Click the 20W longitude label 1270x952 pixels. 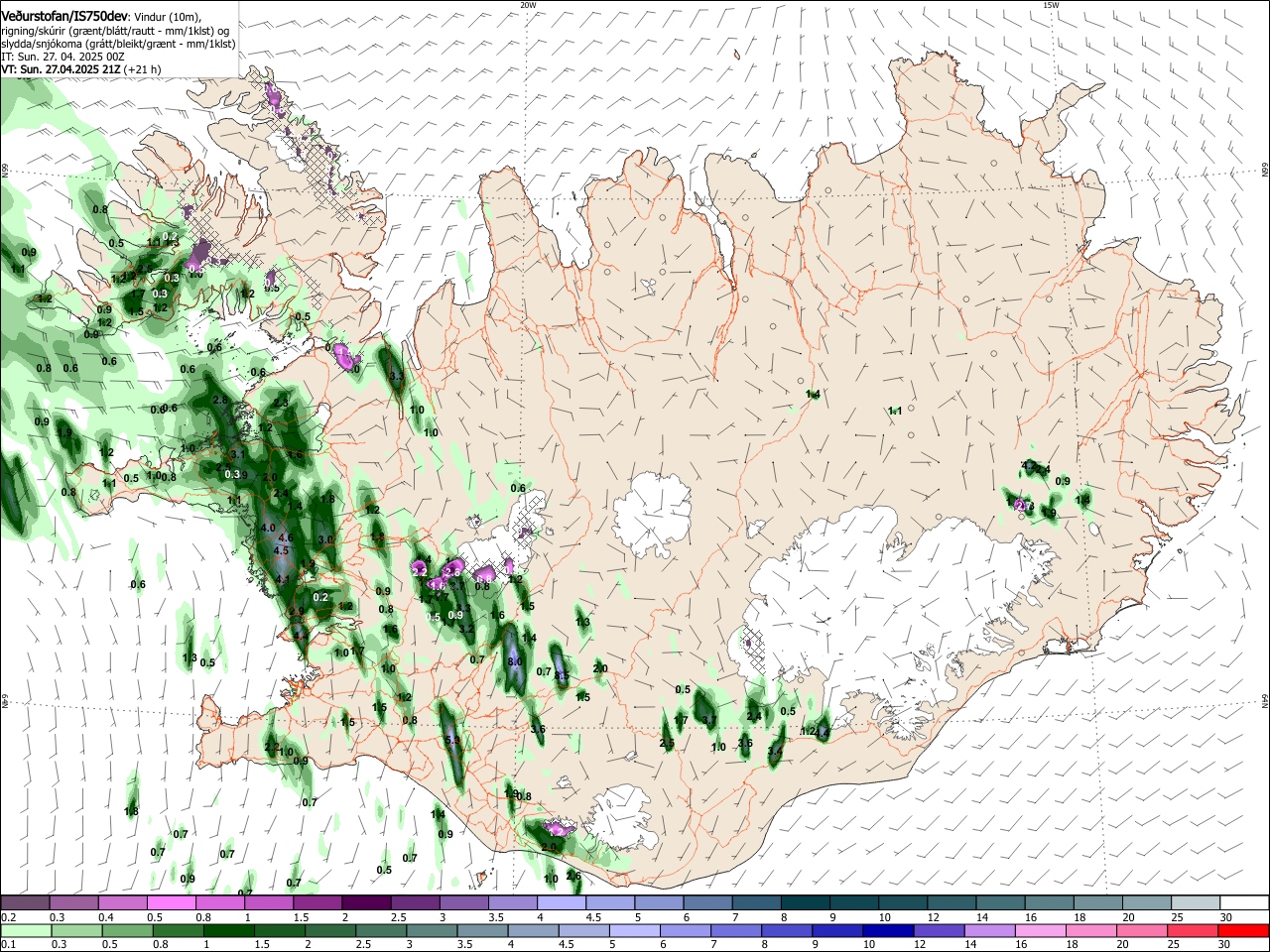[x=528, y=5]
